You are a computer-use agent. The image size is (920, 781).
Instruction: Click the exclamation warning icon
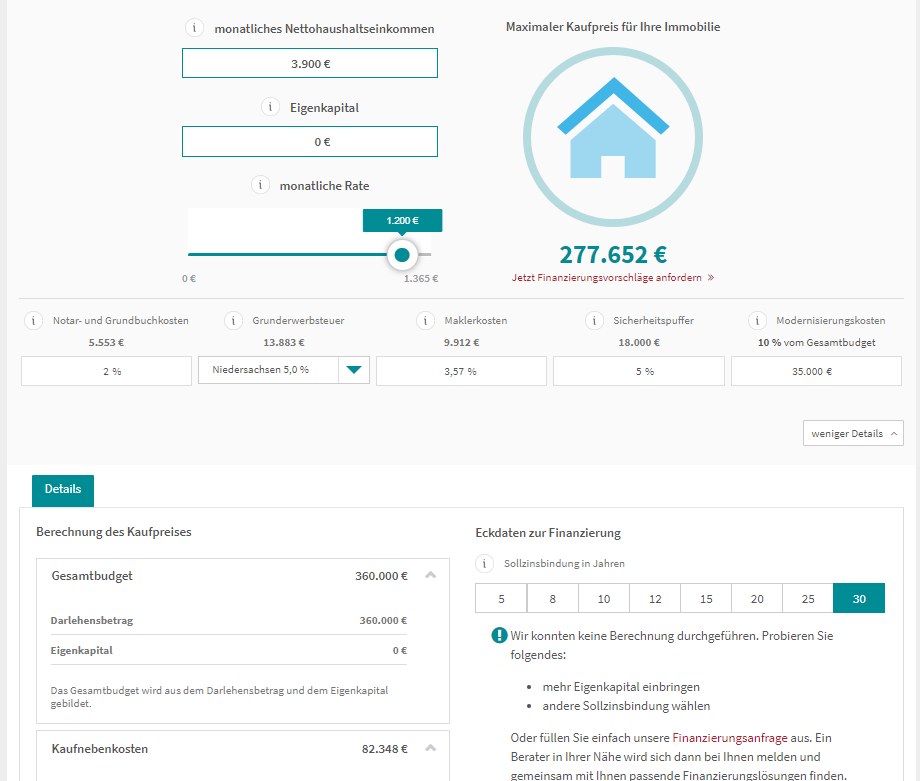pyautogui.click(x=499, y=635)
